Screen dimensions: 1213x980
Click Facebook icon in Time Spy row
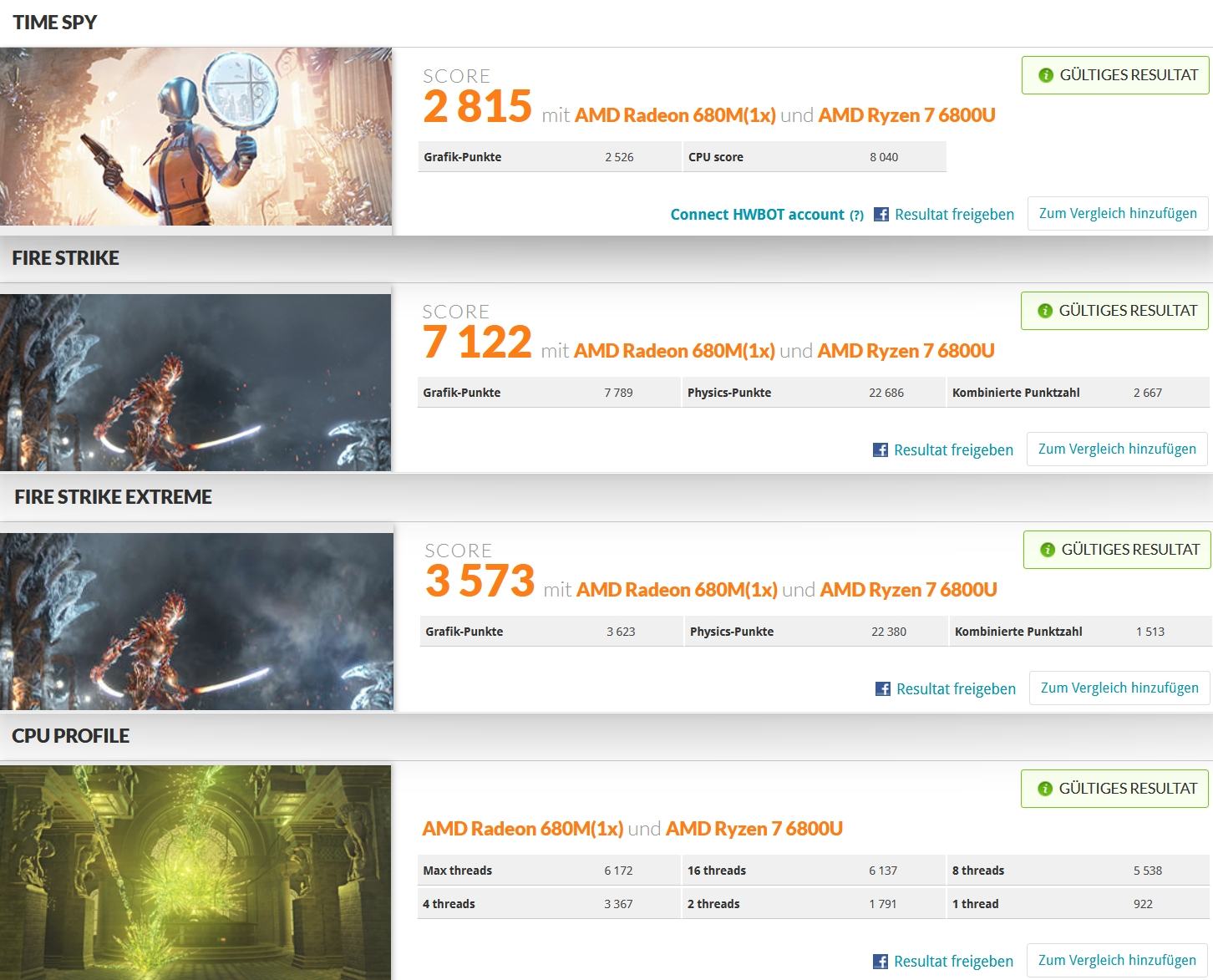[x=881, y=215]
